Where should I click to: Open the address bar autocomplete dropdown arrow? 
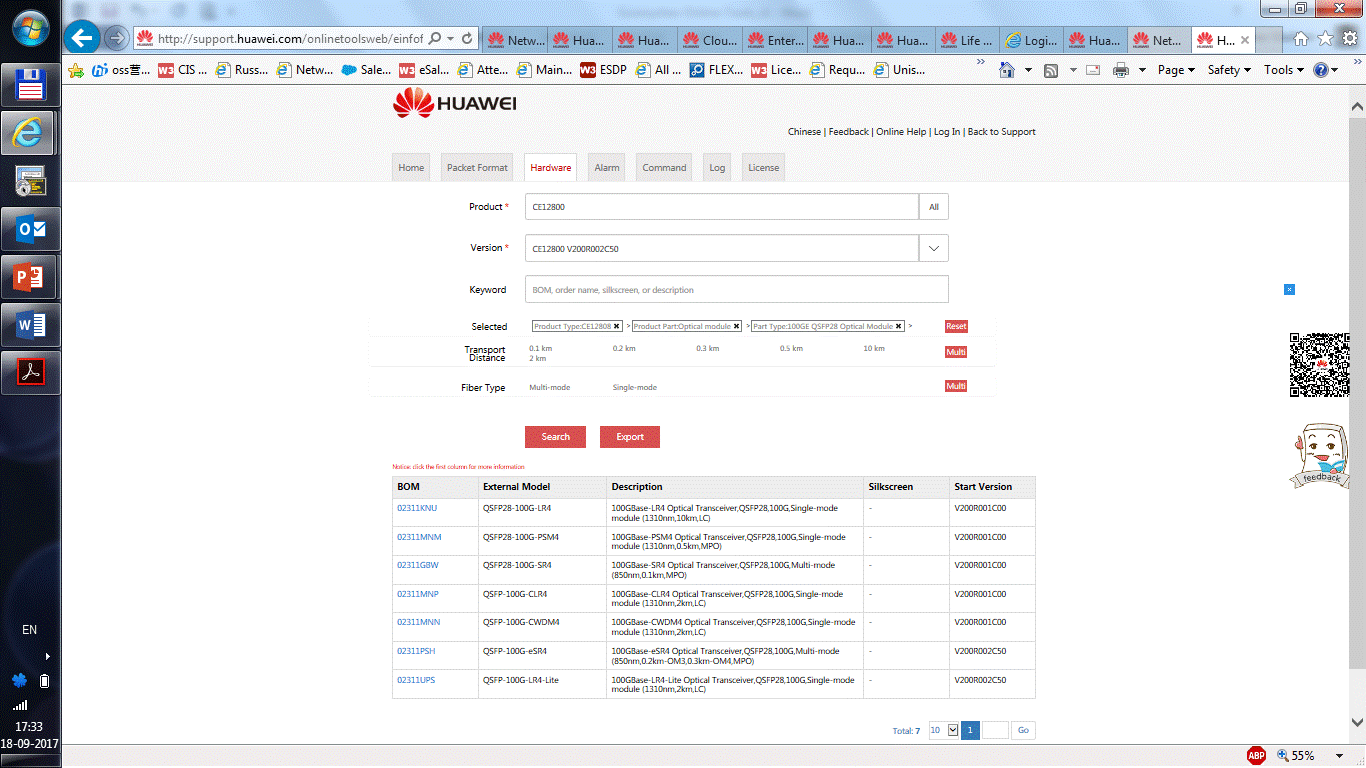[450, 39]
